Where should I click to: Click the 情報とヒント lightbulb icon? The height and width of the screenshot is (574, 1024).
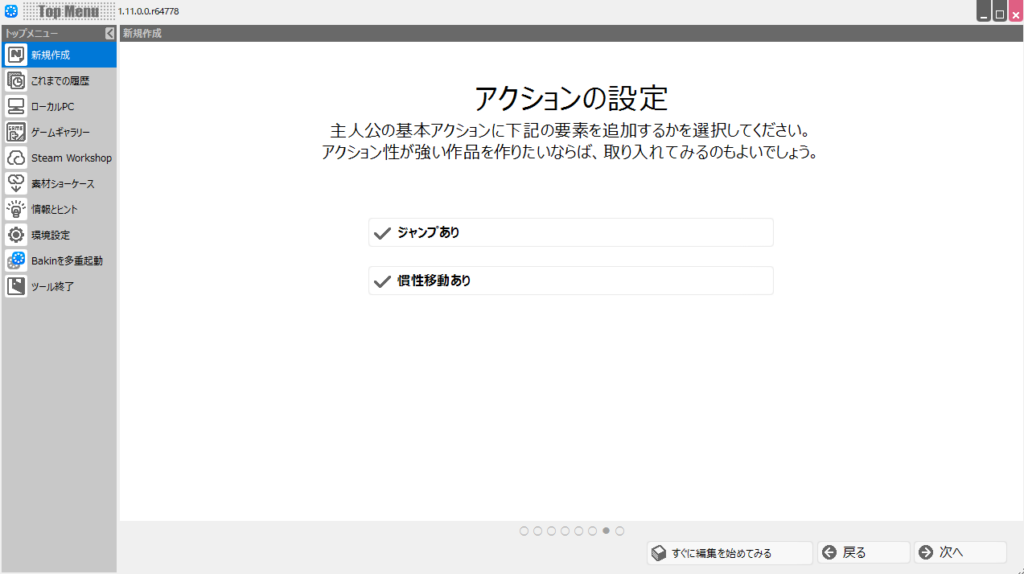click(16, 210)
